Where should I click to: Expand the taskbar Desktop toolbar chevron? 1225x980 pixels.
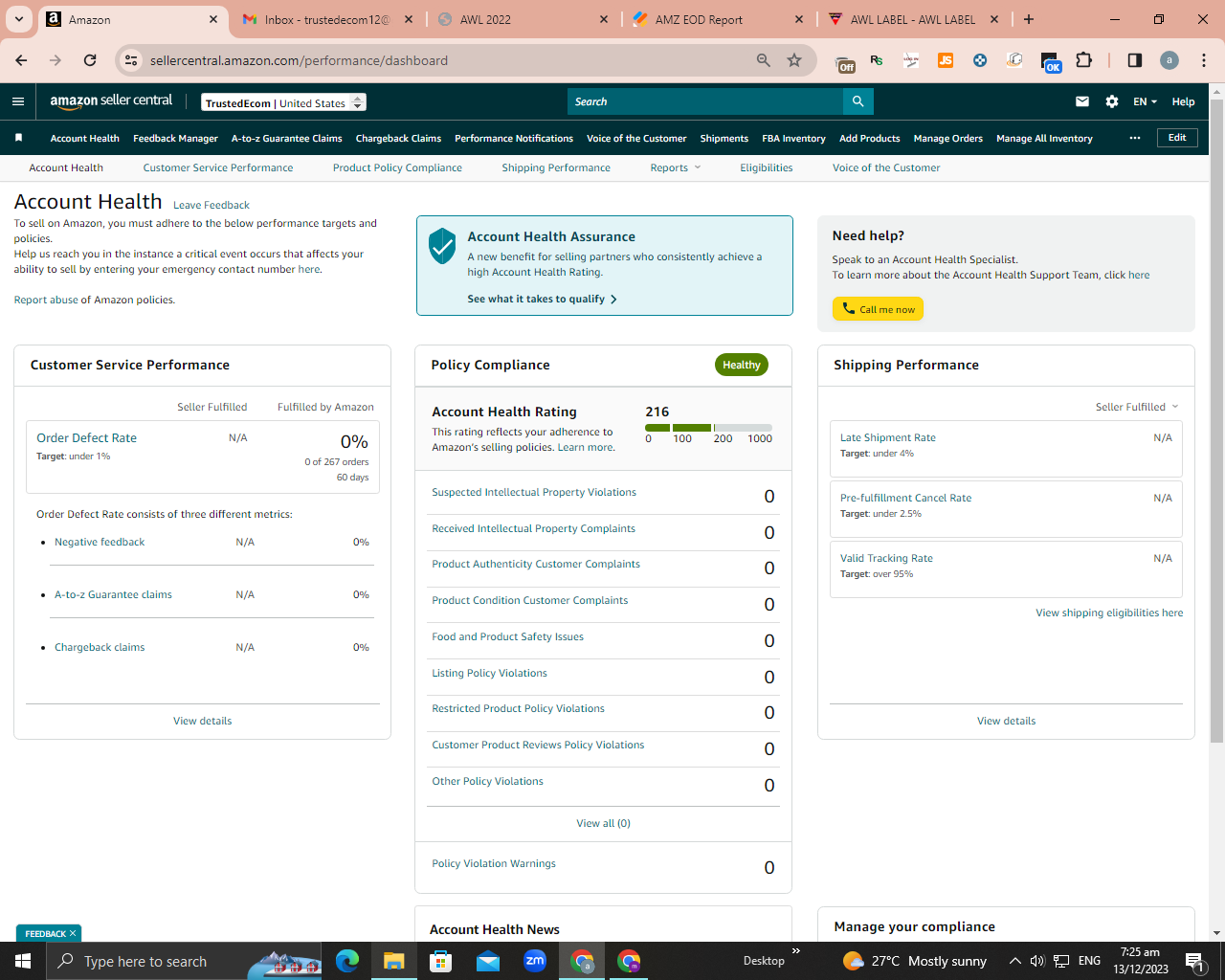point(796,951)
